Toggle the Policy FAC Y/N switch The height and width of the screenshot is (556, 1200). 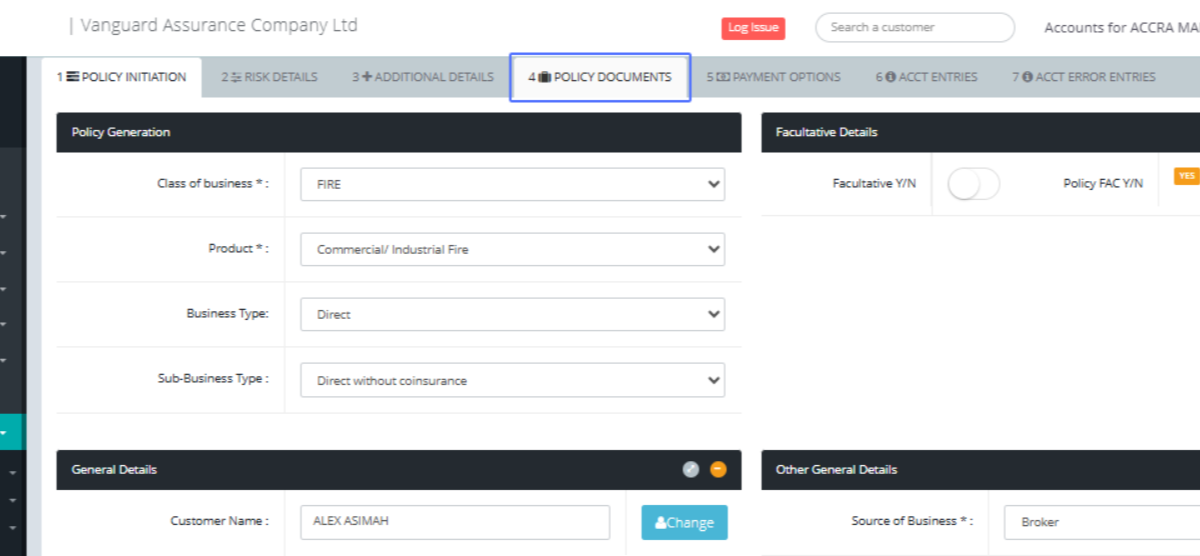pos(1186,176)
